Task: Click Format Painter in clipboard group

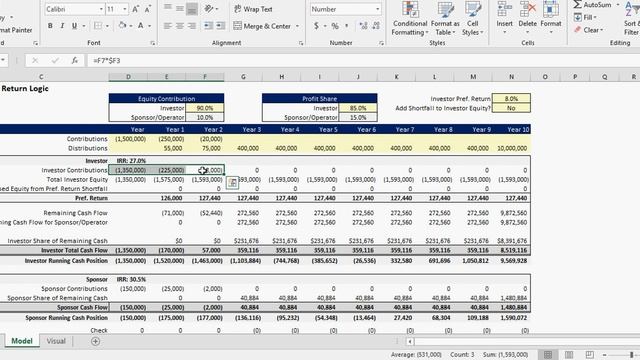Action: click(16, 30)
